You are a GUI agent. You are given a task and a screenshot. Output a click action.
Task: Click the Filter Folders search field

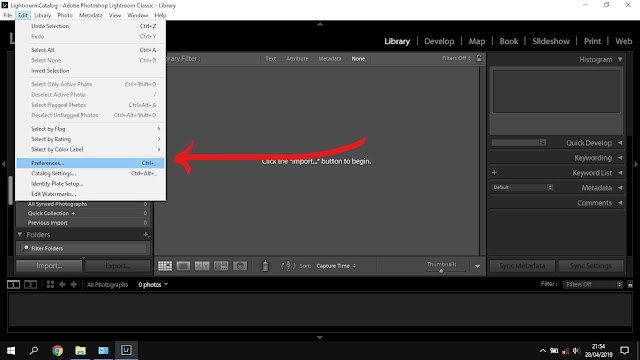(82, 248)
